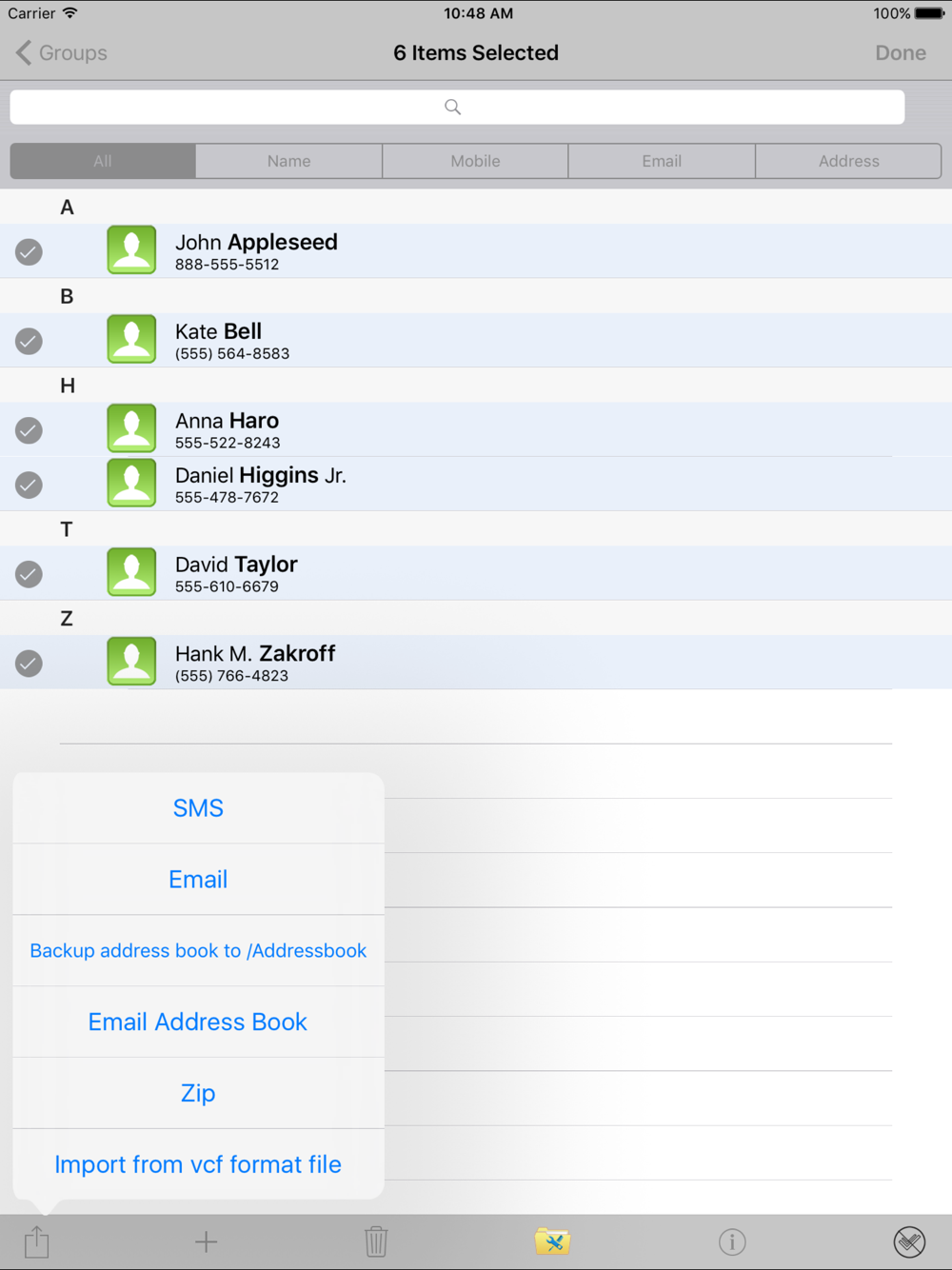Uncheck David Taylor selection checkmark
Image resolution: width=952 pixels, height=1270 pixels.
[29, 575]
